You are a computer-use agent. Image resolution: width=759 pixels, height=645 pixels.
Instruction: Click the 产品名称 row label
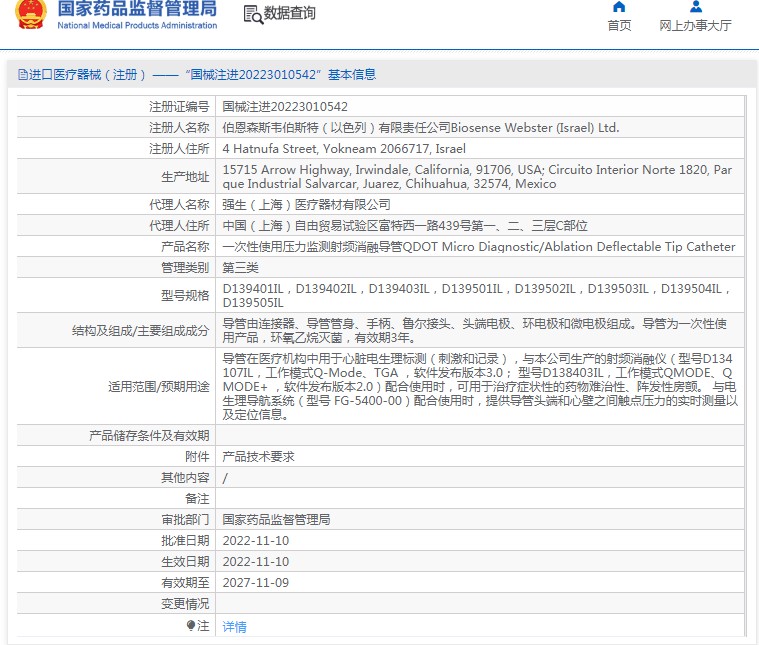pos(185,247)
